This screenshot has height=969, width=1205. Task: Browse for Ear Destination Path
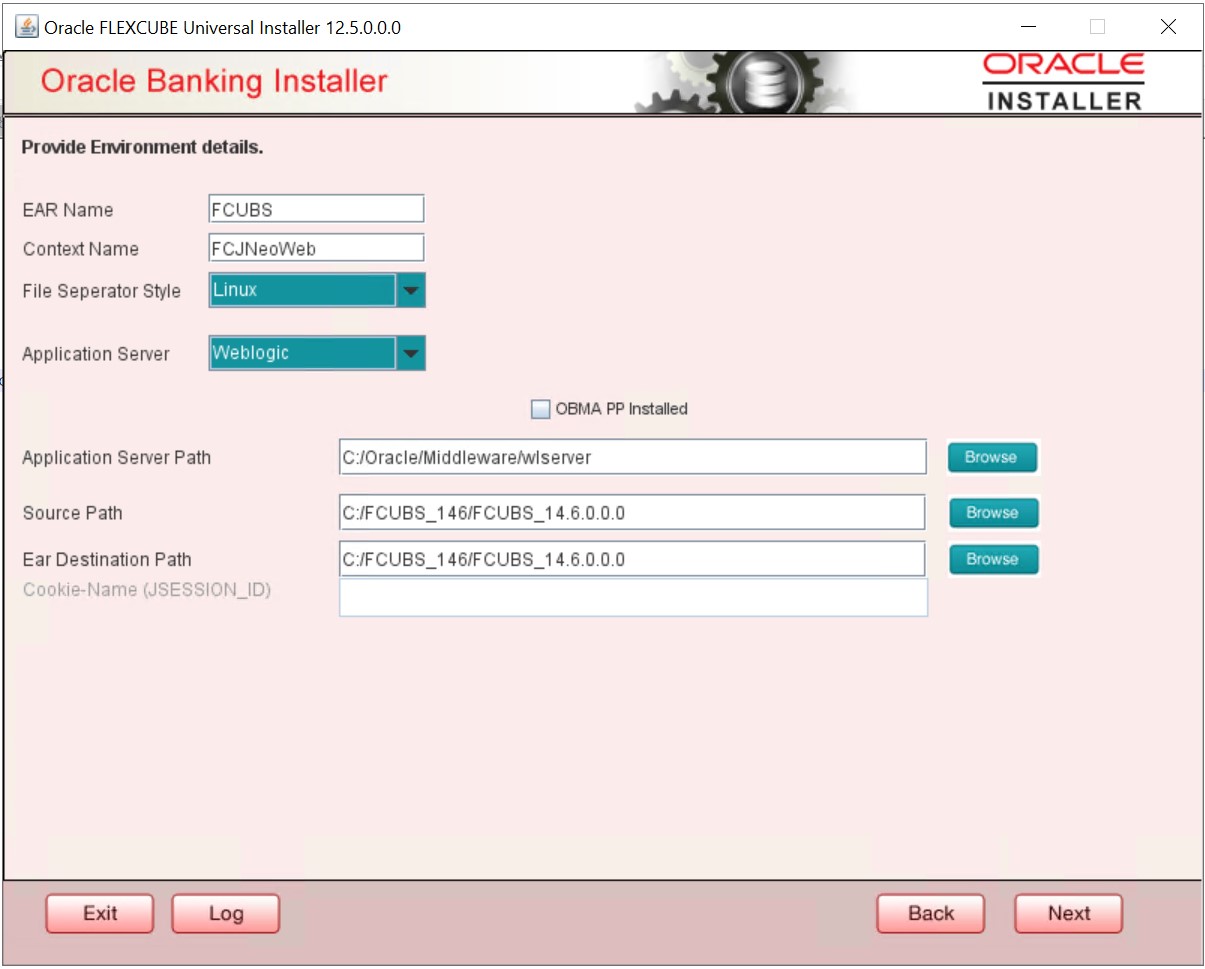pos(993,559)
